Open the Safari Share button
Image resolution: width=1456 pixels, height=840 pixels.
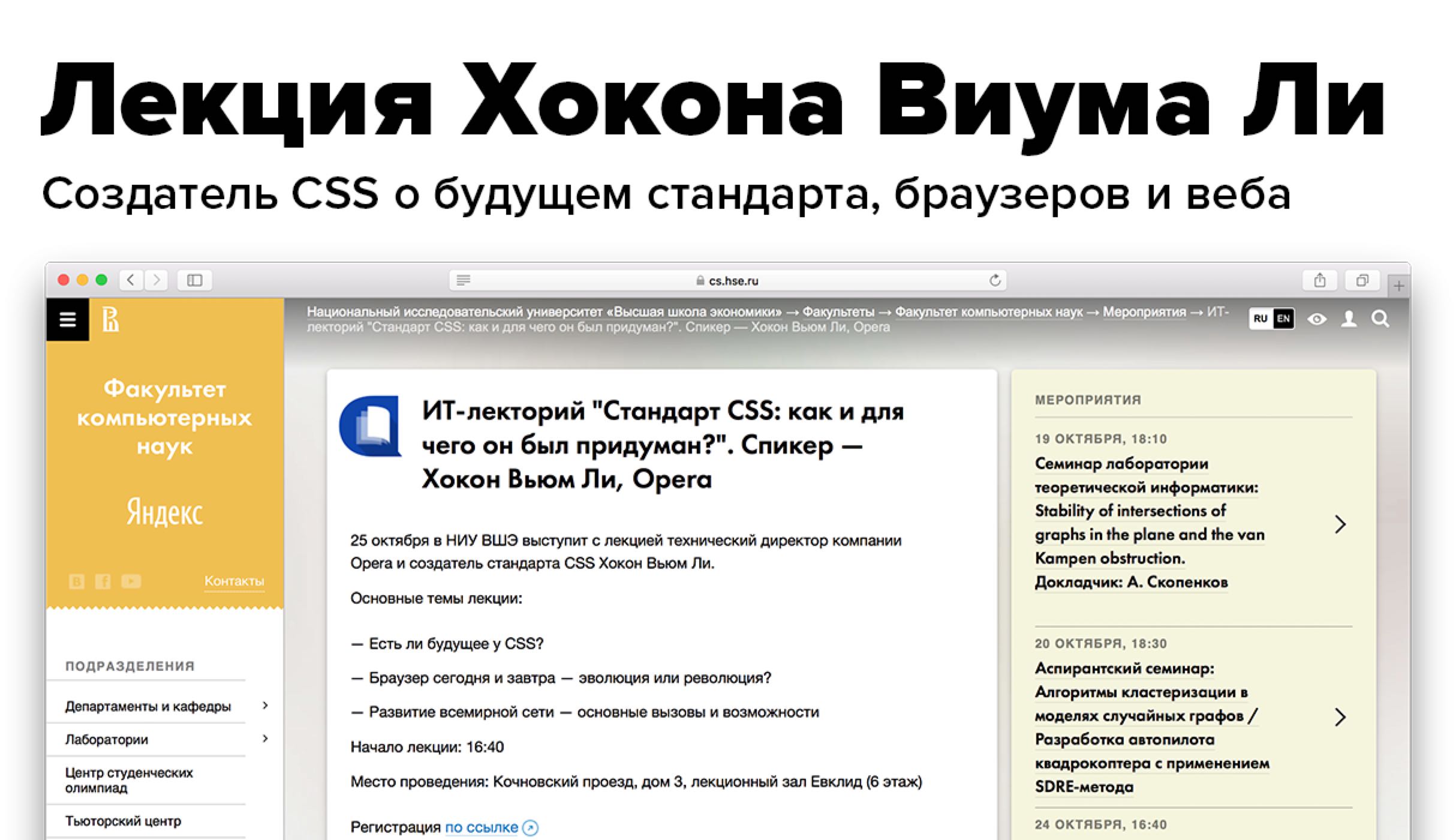tap(1320, 280)
